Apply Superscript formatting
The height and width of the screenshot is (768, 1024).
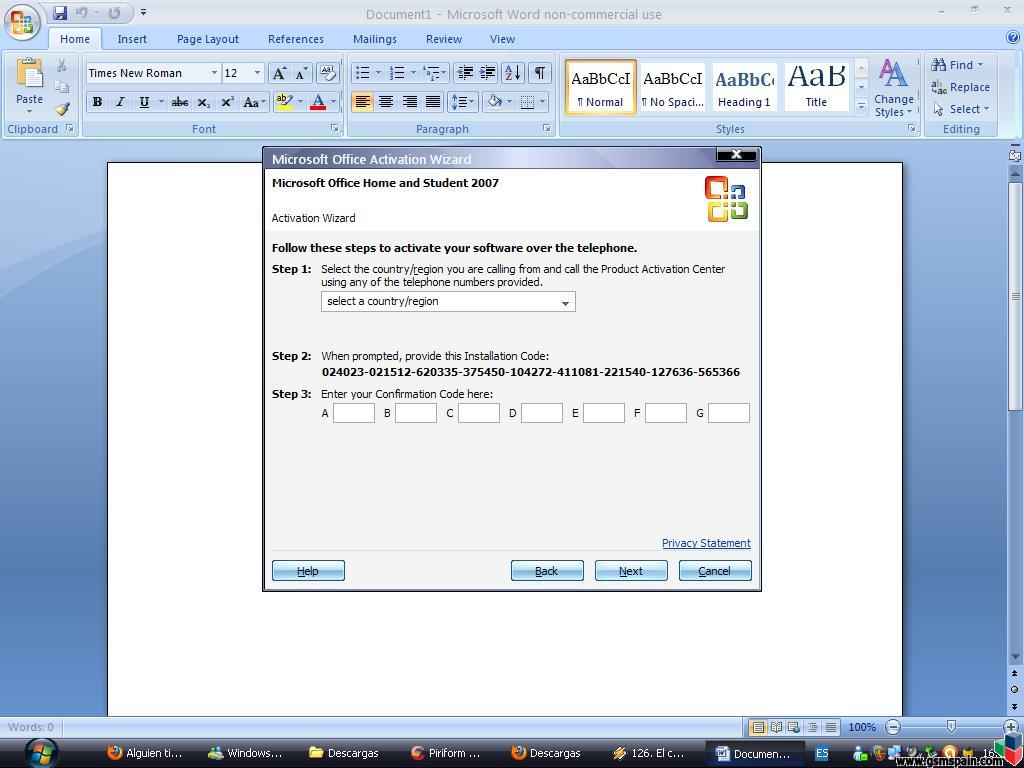coord(227,102)
